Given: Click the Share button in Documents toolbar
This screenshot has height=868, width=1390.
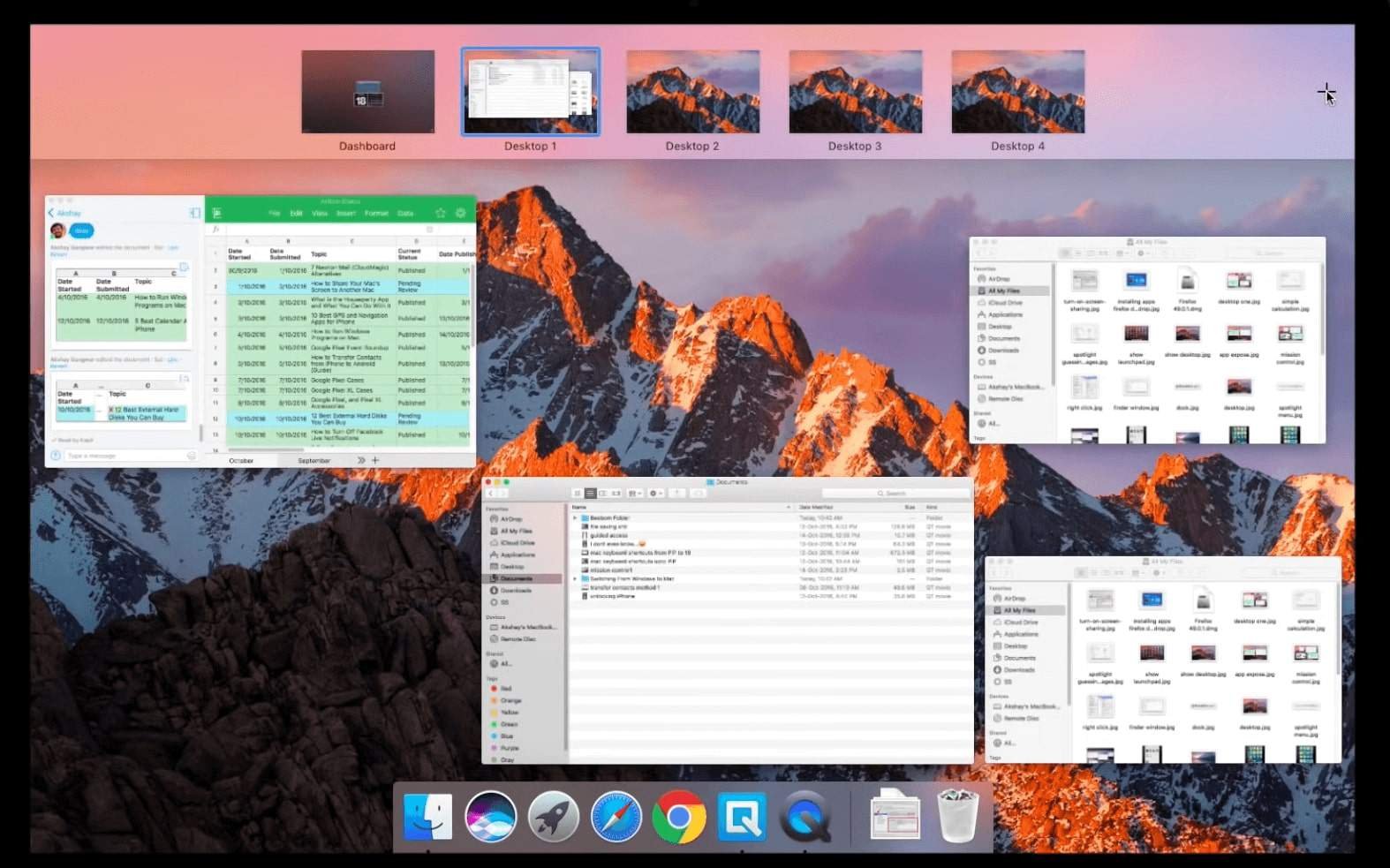Looking at the screenshot, I should (677, 493).
